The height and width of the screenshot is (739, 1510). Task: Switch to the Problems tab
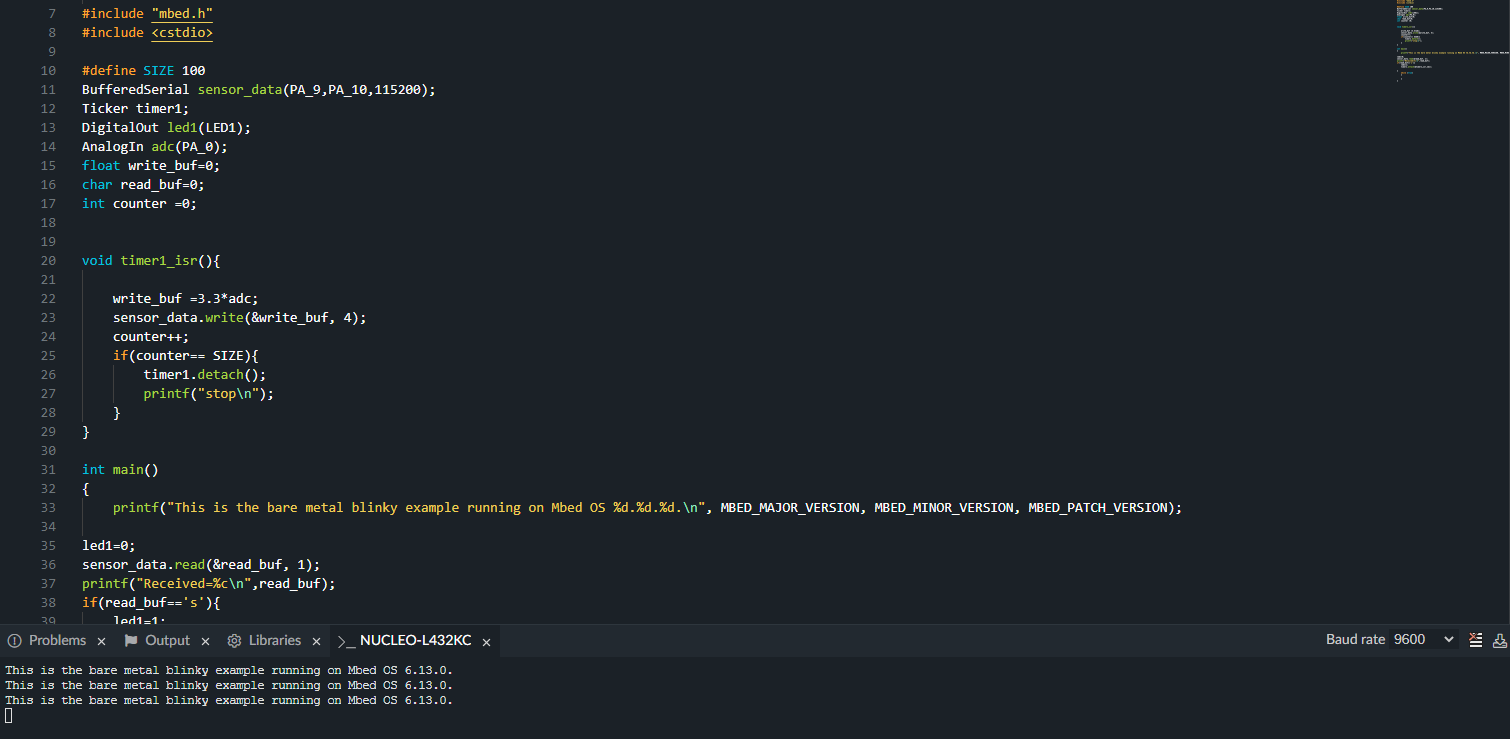(57, 640)
